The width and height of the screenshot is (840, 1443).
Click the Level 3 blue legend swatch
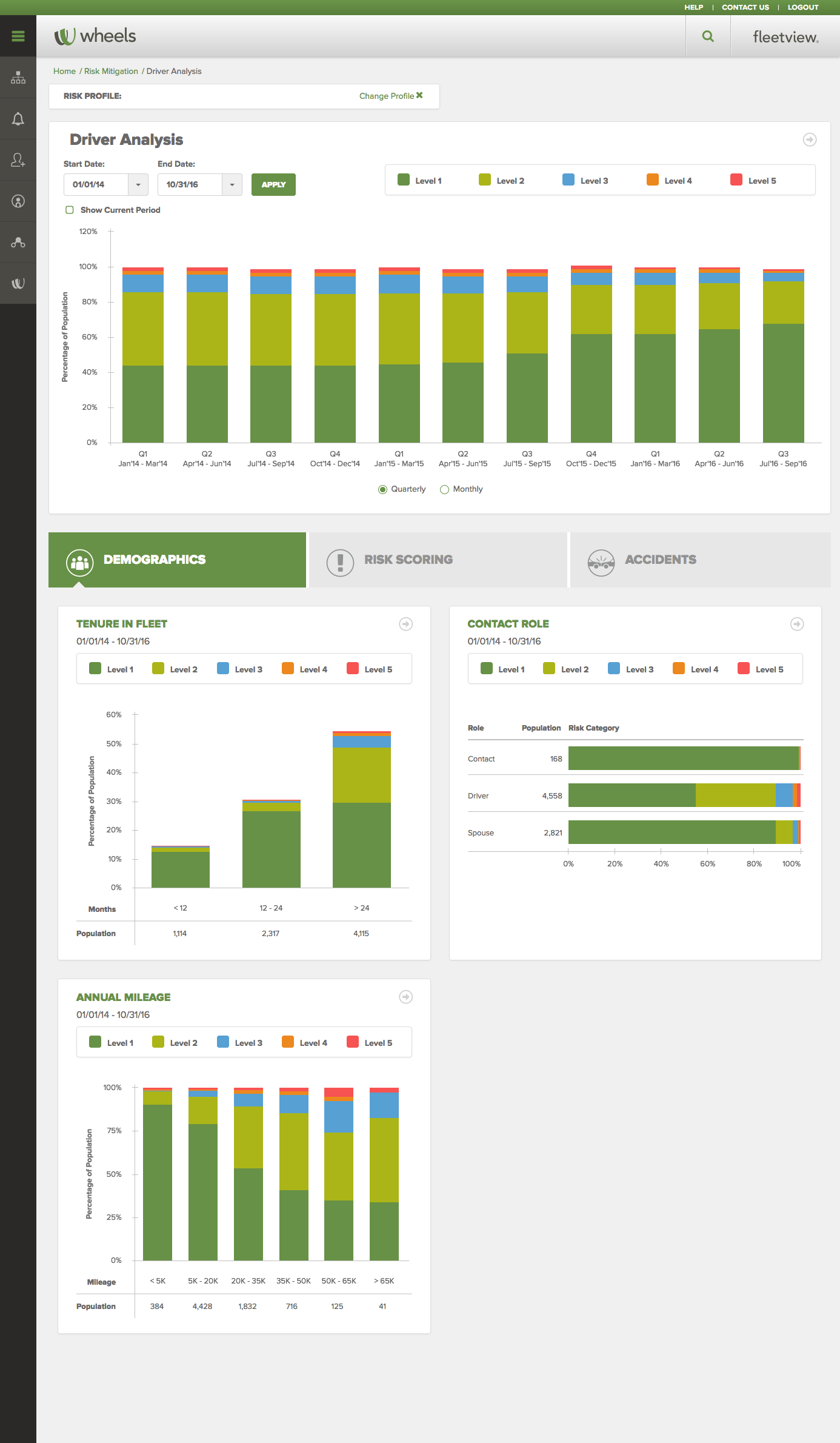click(x=568, y=180)
